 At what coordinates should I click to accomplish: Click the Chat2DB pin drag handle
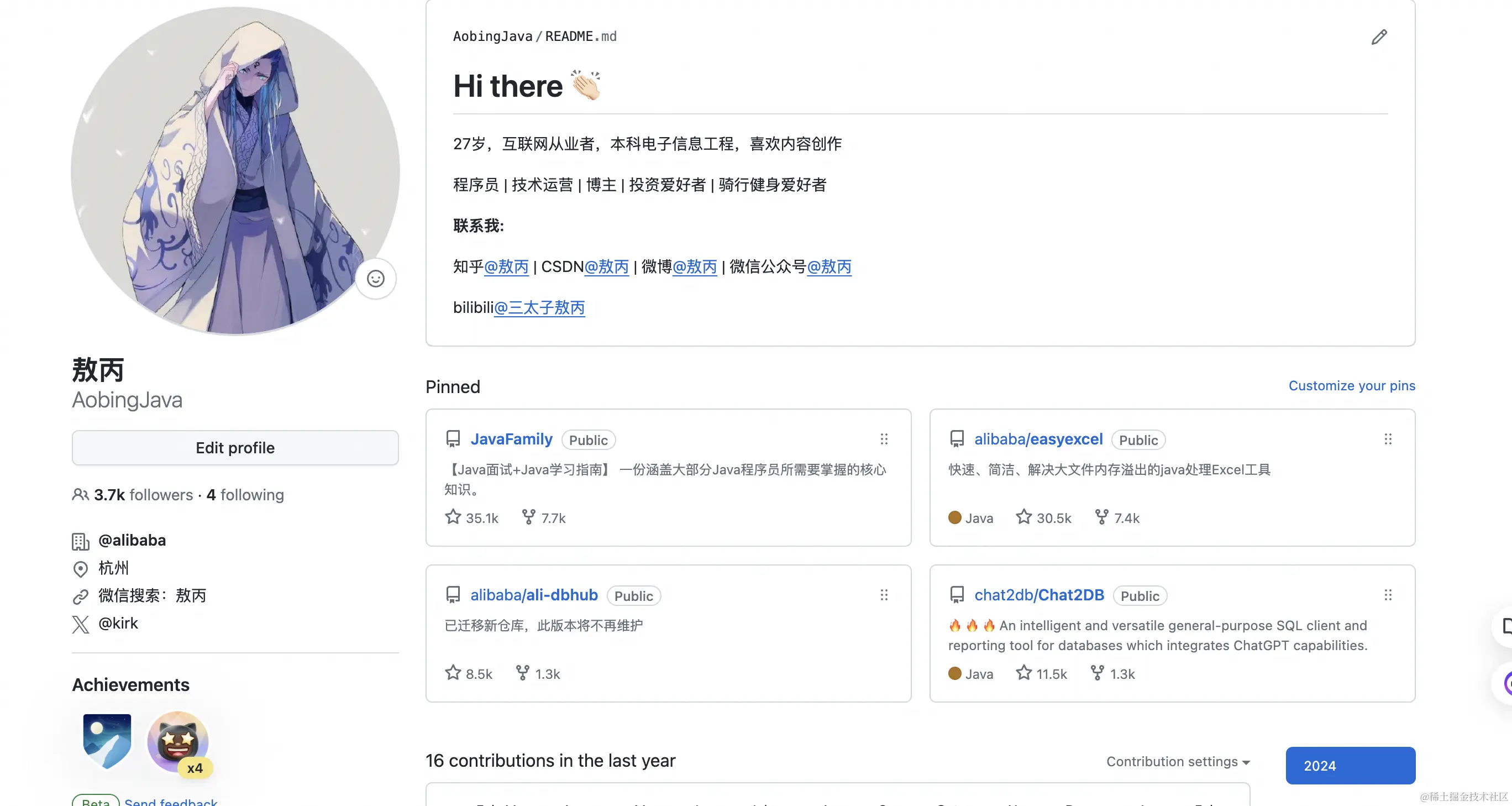(x=1388, y=595)
